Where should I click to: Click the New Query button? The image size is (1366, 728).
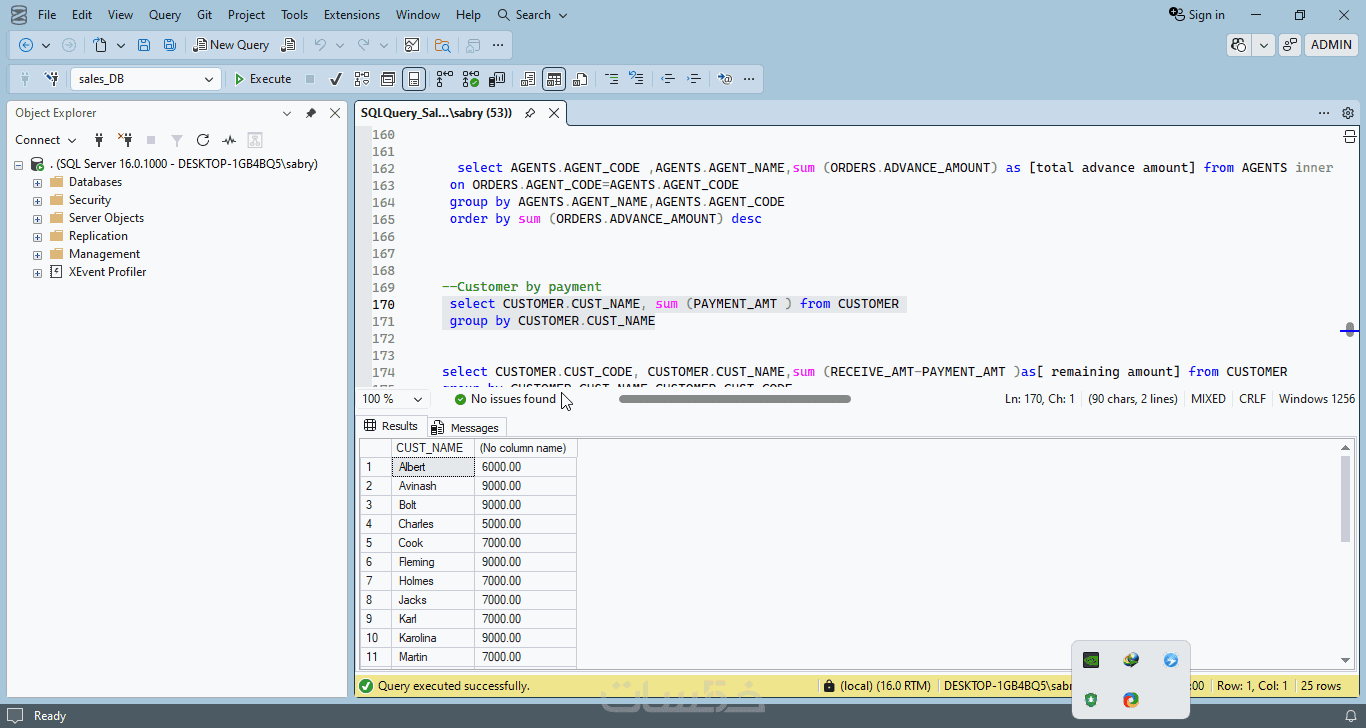pos(231,45)
